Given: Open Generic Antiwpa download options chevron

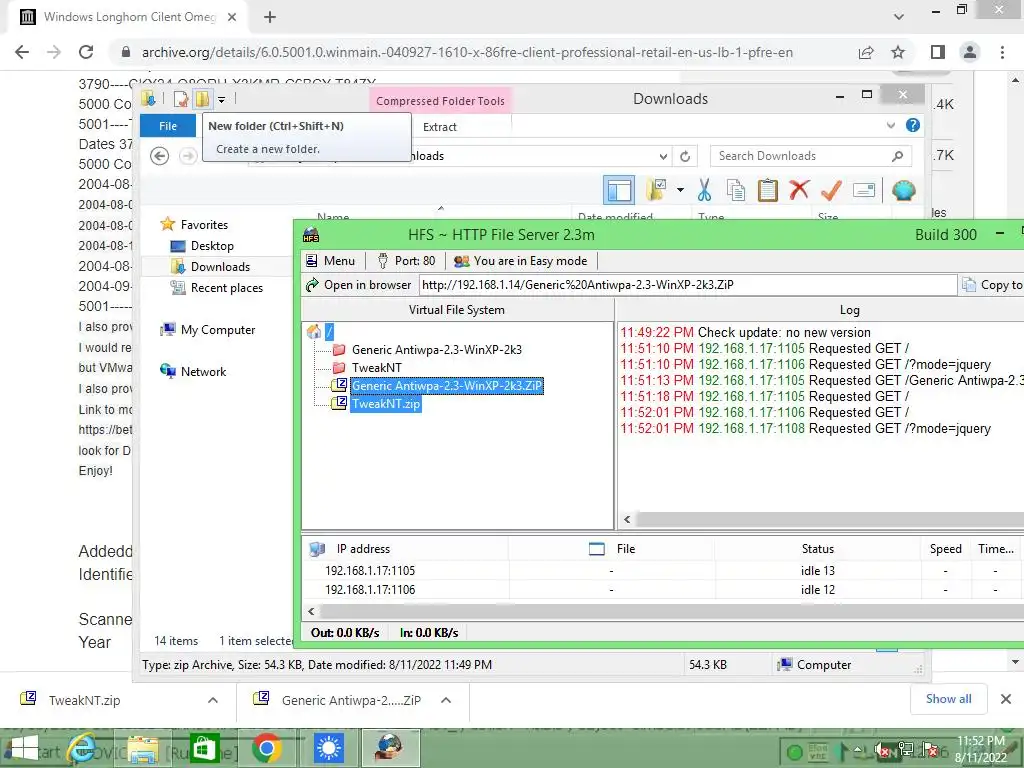Looking at the screenshot, I should point(446,700).
